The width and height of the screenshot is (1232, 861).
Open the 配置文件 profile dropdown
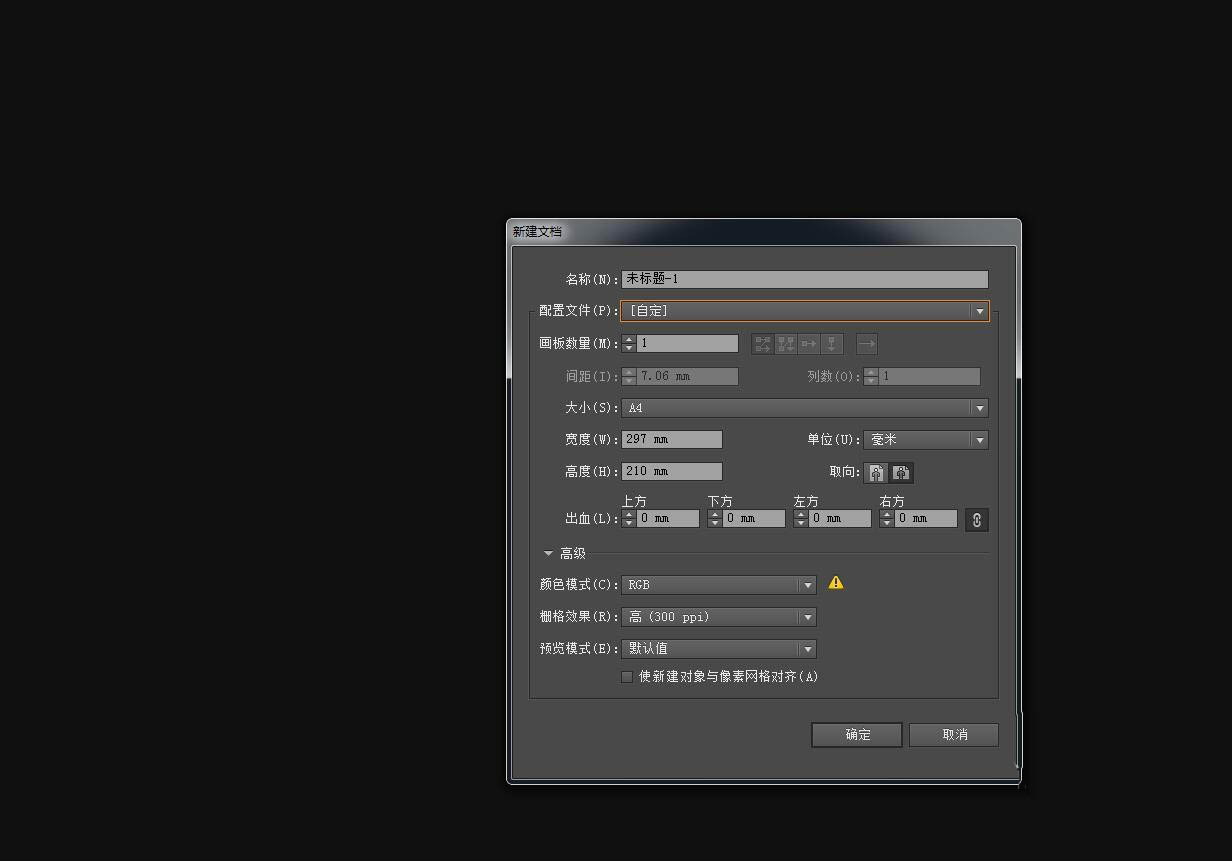click(x=805, y=311)
